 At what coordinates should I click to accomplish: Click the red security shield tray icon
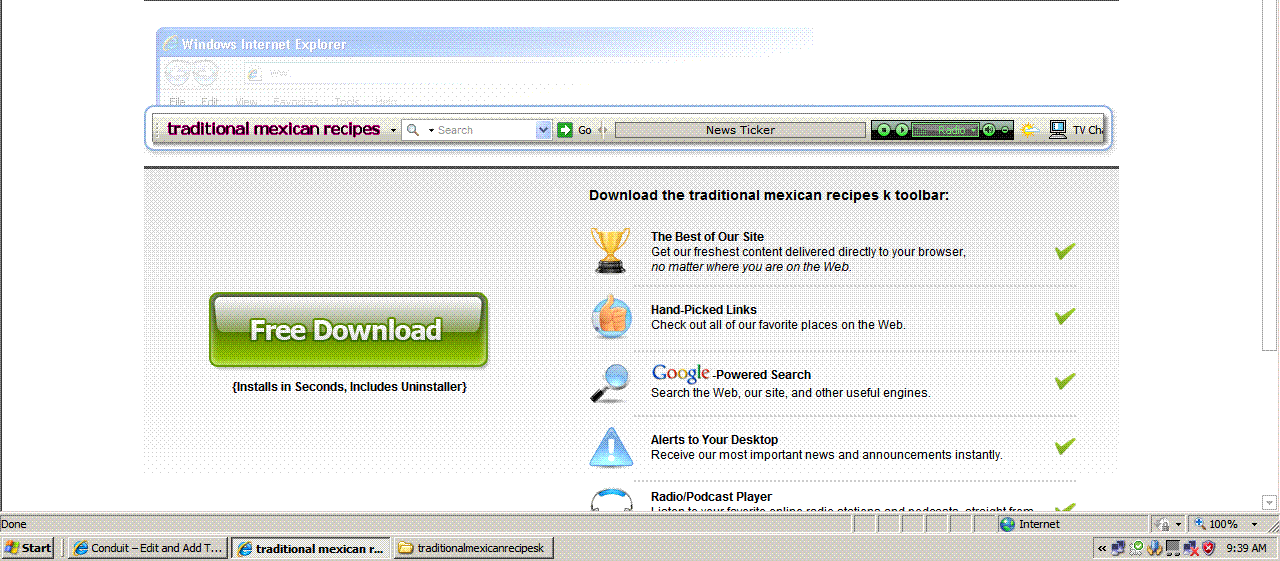(1208, 548)
